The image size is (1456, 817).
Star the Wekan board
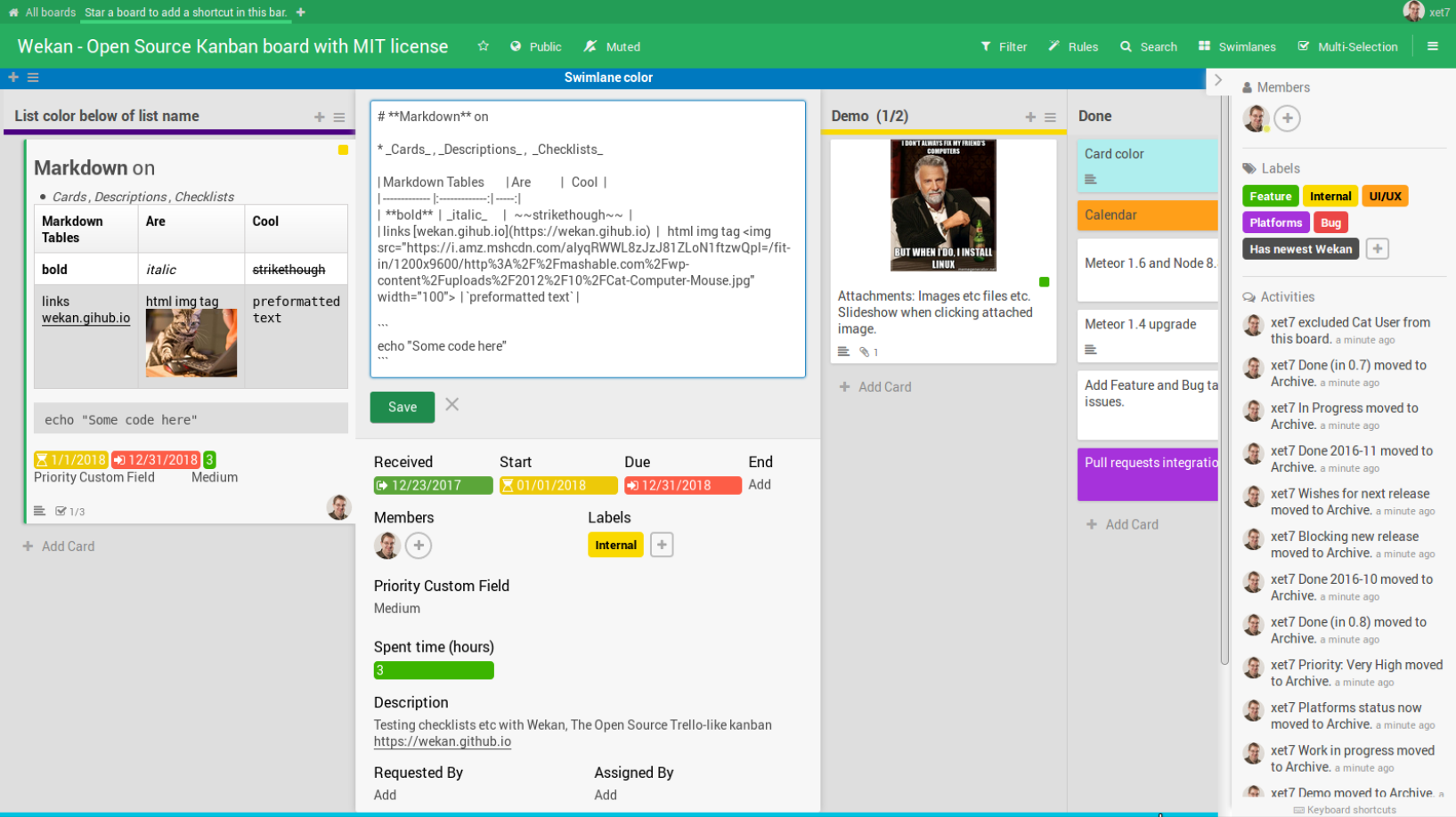click(x=483, y=46)
